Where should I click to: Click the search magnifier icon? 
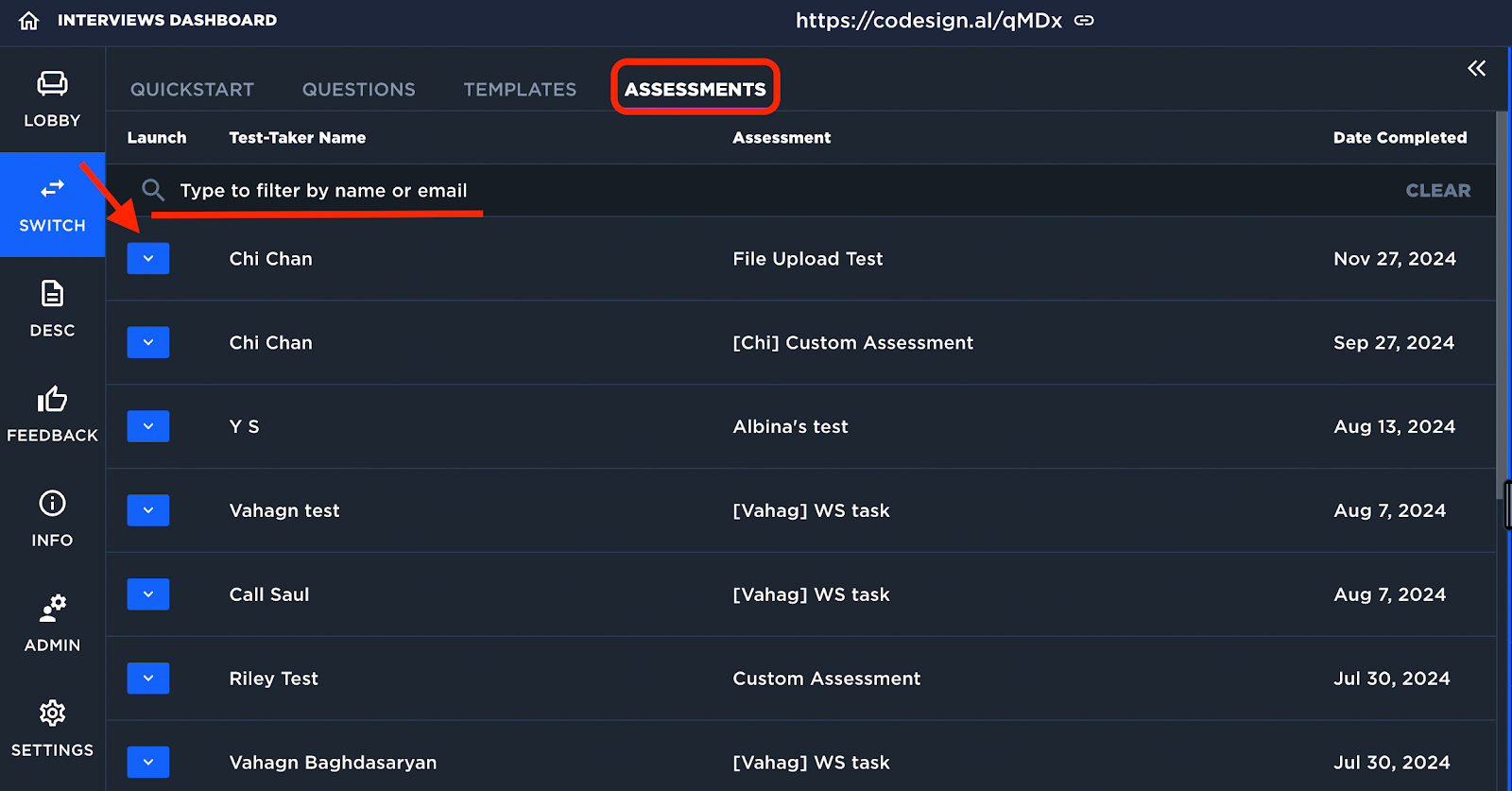click(x=153, y=190)
